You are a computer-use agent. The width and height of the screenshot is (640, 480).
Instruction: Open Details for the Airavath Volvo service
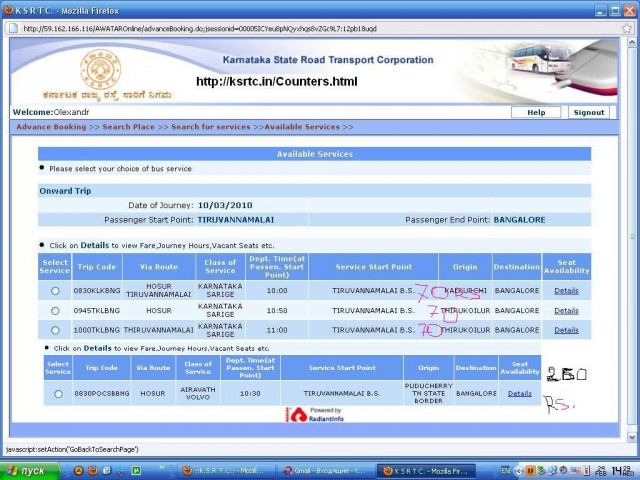point(519,394)
